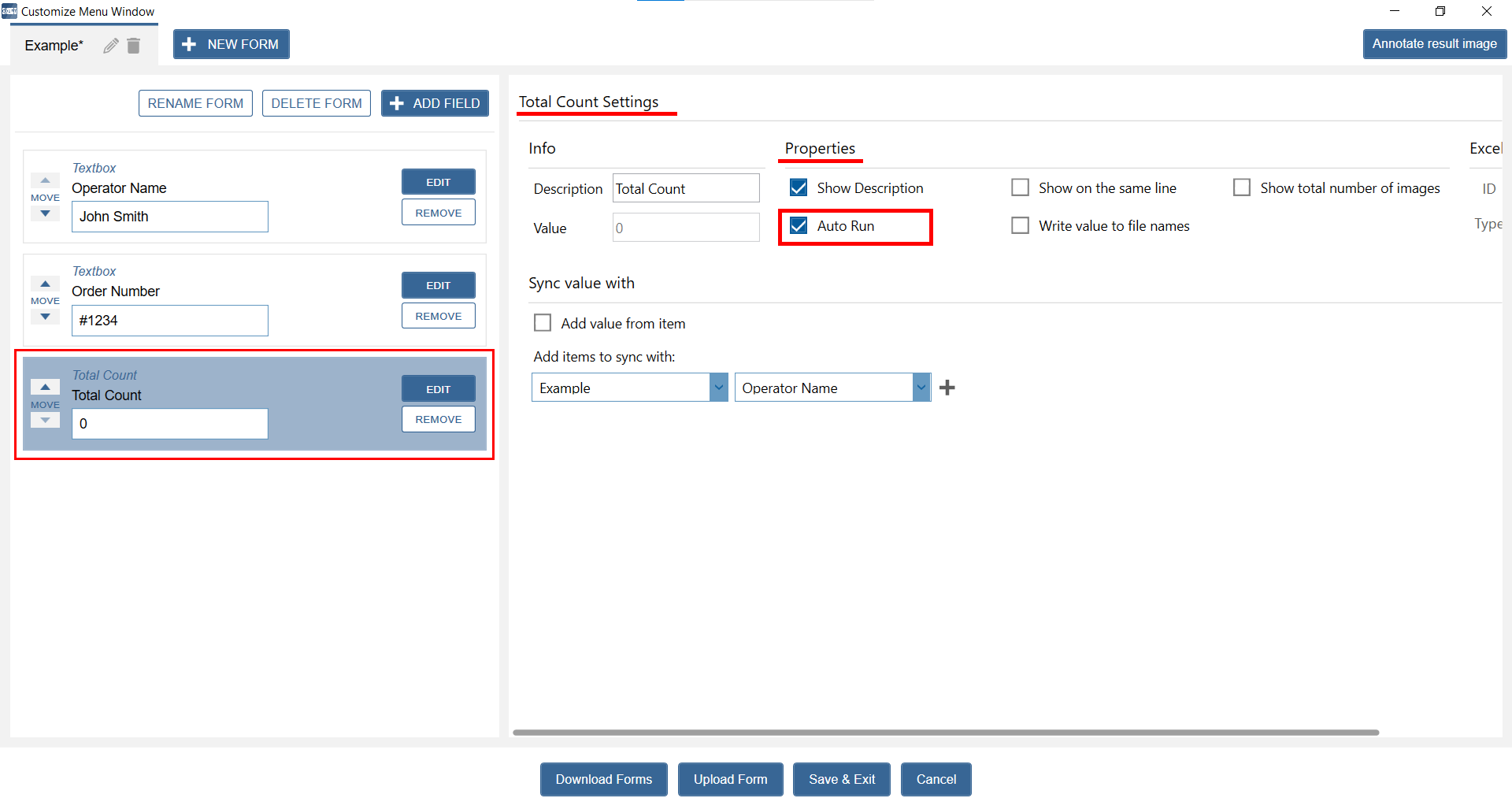Expand the Operator Name sync dropdown
Image resolution: width=1512 pixels, height=809 pixels.
pyautogui.click(x=921, y=388)
